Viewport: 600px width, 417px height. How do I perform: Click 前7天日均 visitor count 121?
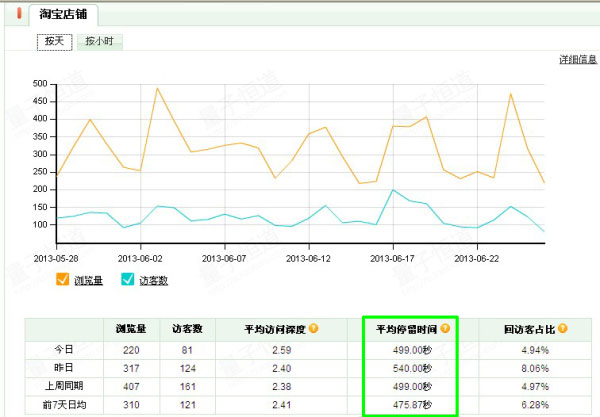coord(188,405)
